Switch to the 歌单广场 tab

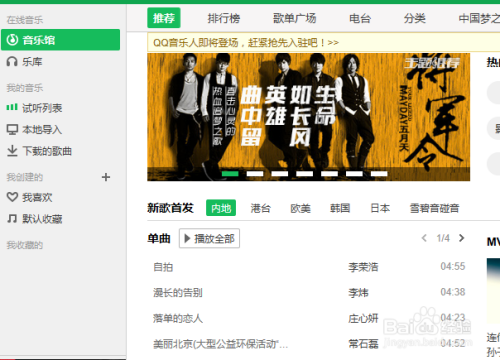(295, 18)
